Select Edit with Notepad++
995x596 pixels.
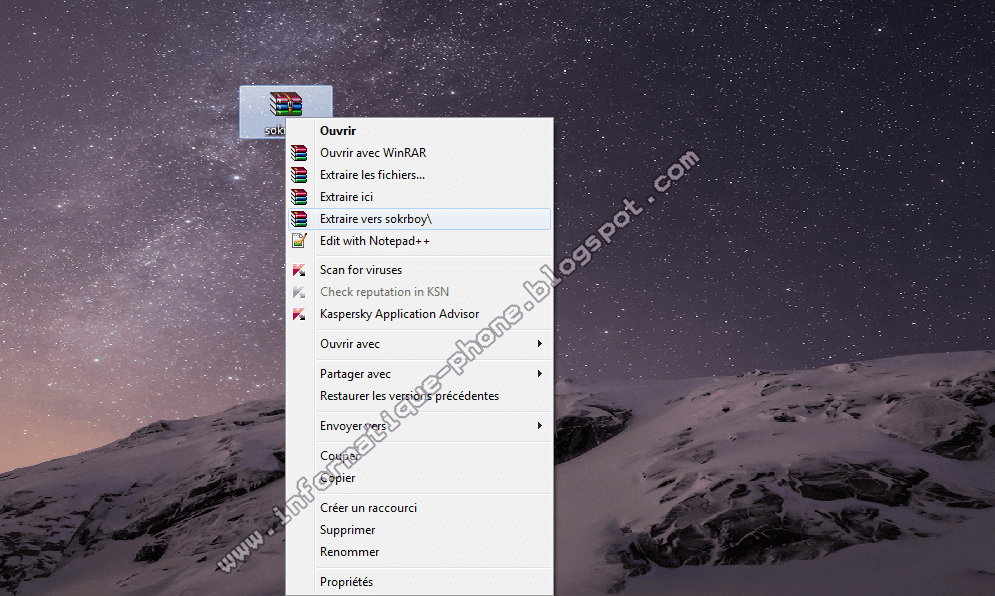click(419, 241)
